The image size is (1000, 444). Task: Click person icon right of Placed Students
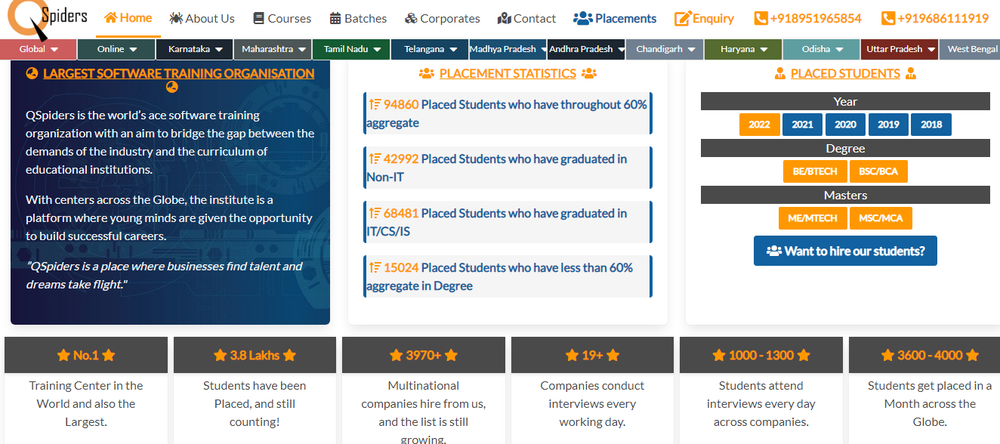[x=911, y=73]
